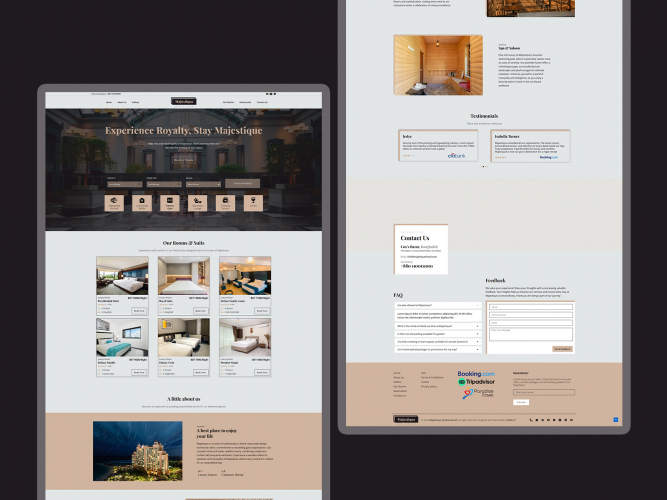Image resolution: width=667 pixels, height=500 pixels.
Task: Select Isabelle Turner's testimonial card
Action: (530, 146)
